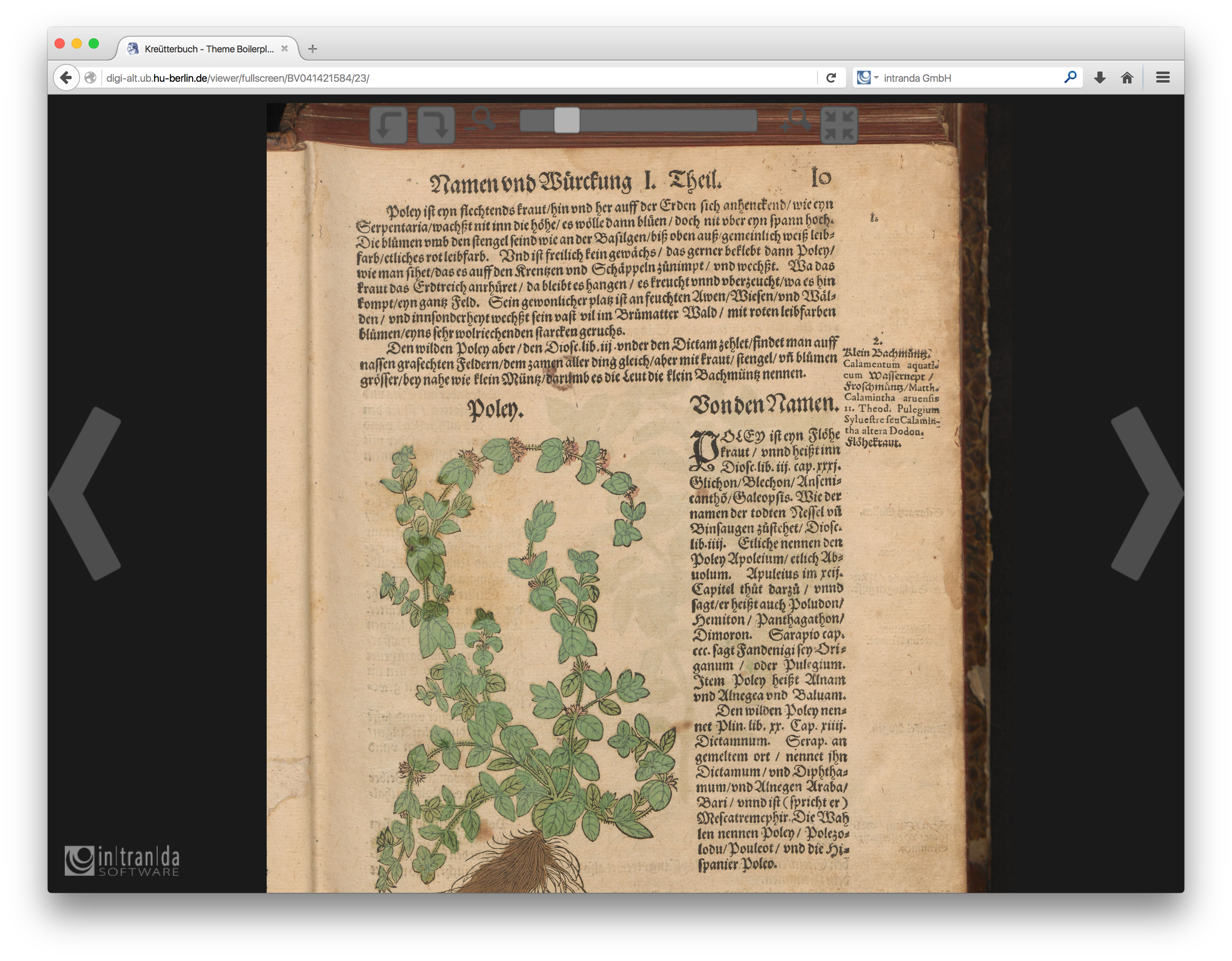Click the zoom slider handle
1232x961 pixels.
point(567,120)
